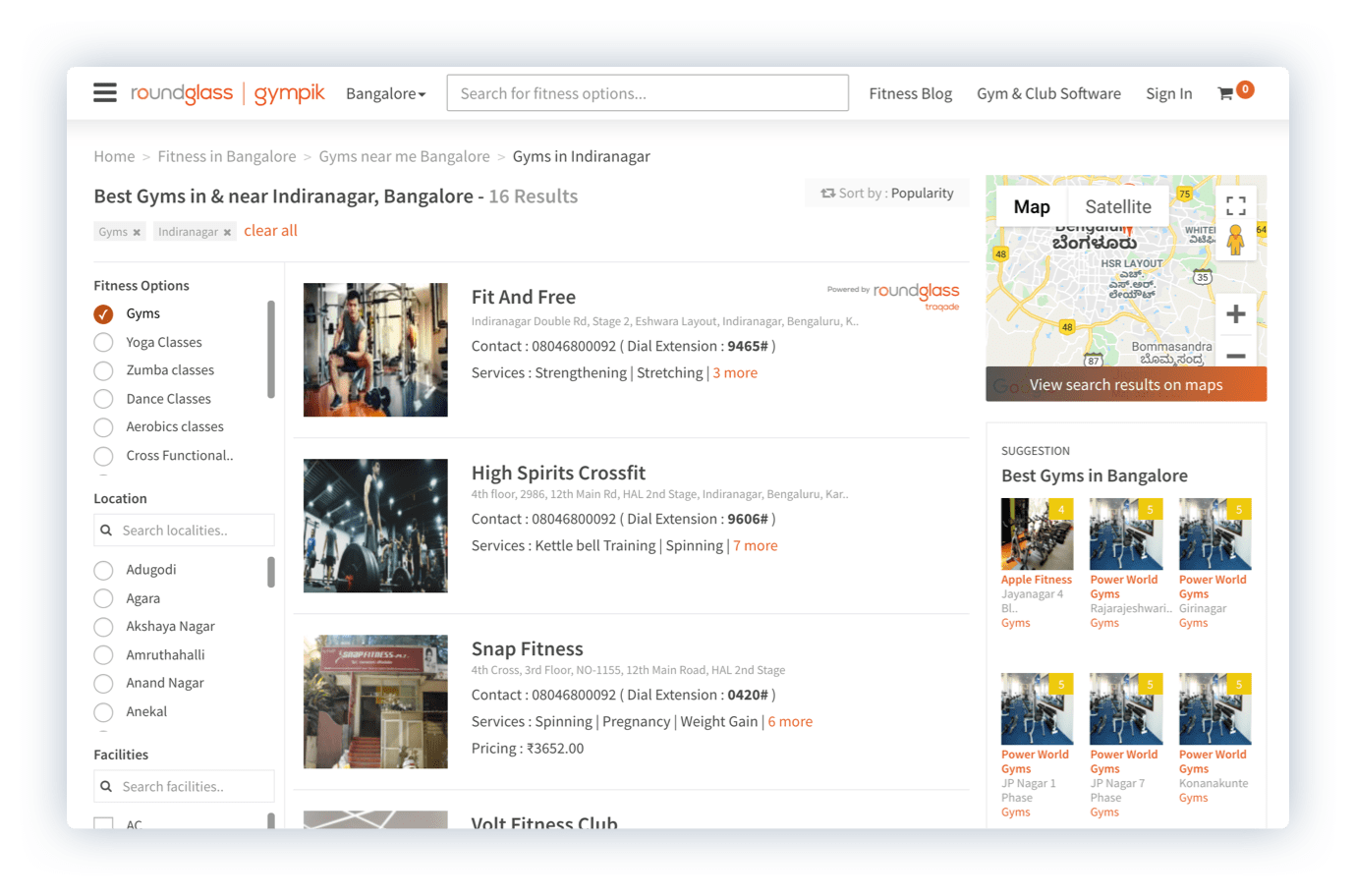
Task: Click the Fitness Options list scrollbar
Action: click(271, 350)
